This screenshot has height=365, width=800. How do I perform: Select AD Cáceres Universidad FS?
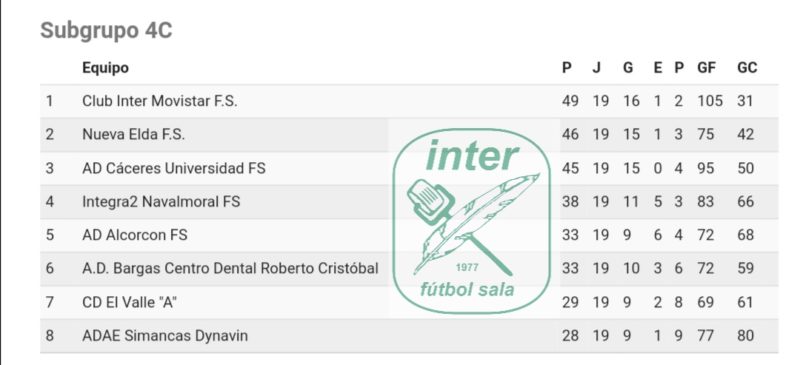click(174, 168)
